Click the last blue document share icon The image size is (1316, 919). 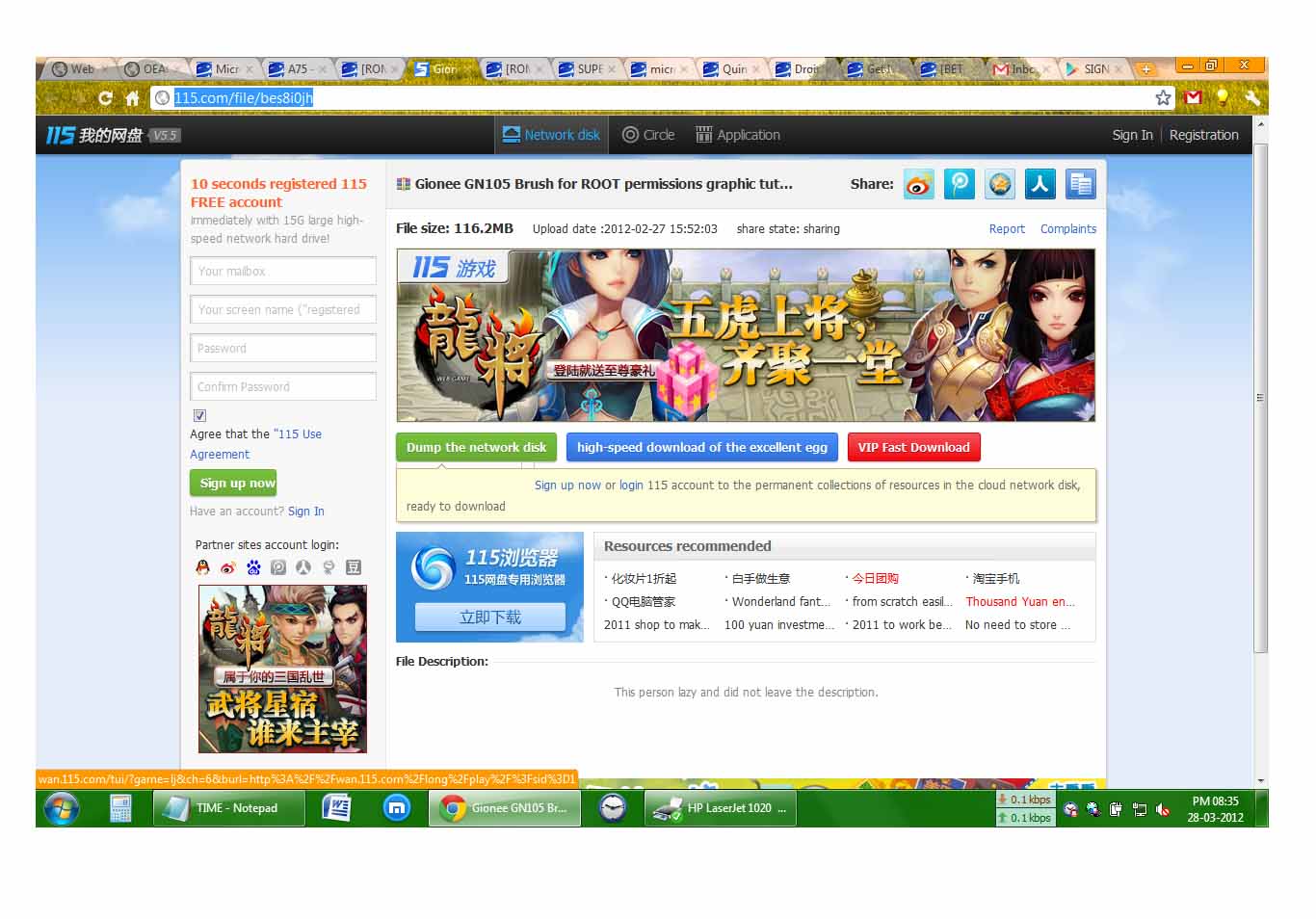(x=1081, y=184)
